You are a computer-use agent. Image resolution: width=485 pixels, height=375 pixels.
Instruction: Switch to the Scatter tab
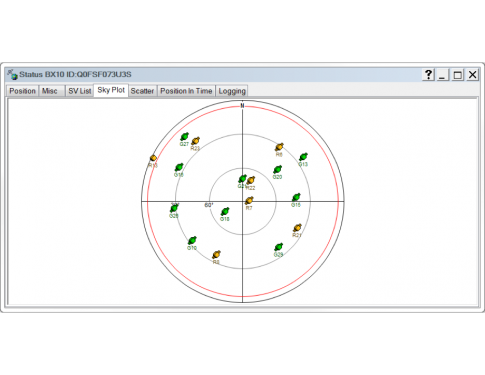pyautogui.click(x=142, y=91)
